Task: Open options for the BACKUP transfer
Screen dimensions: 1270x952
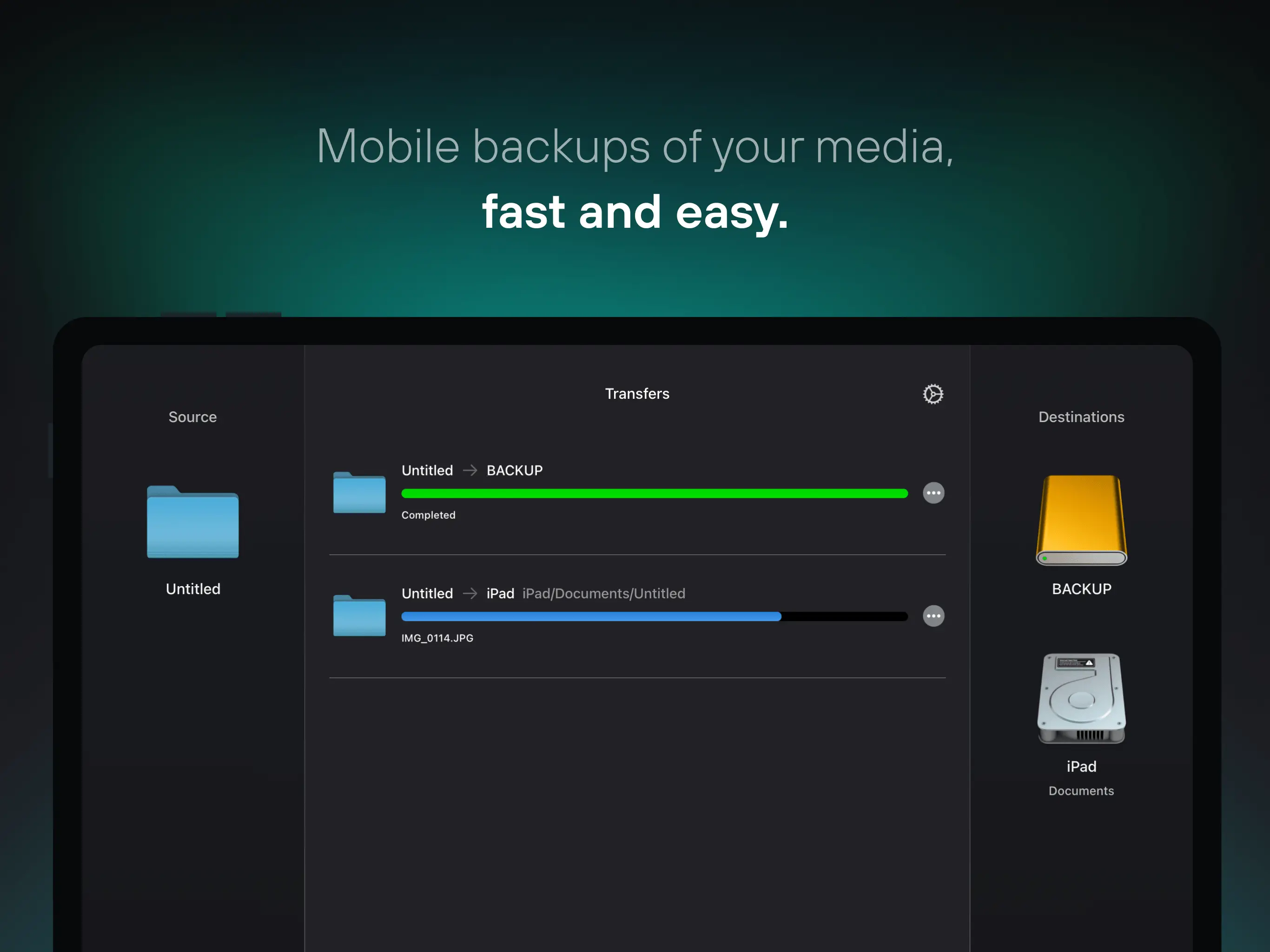Action: pyautogui.click(x=933, y=493)
